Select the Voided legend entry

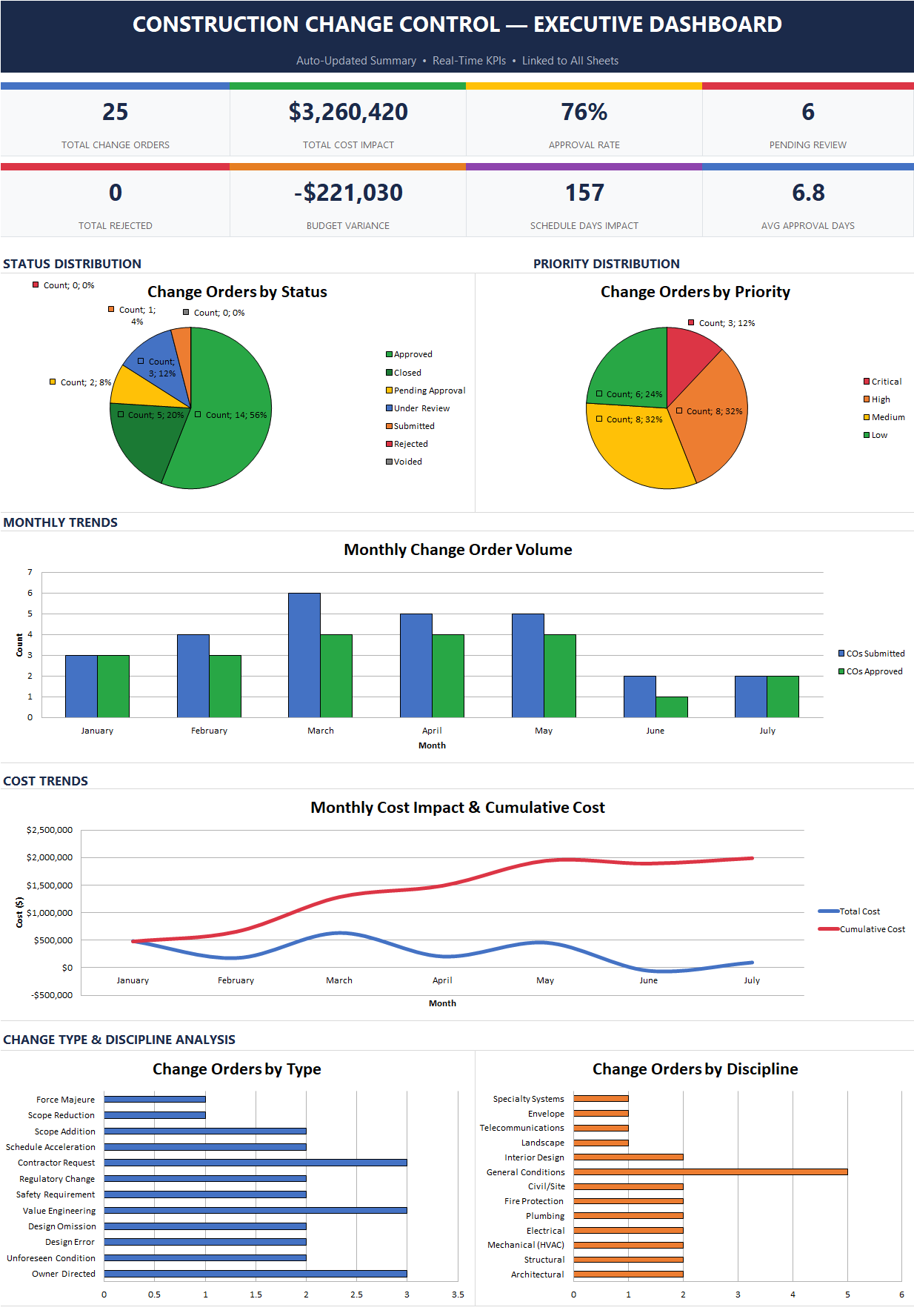[x=404, y=462]
